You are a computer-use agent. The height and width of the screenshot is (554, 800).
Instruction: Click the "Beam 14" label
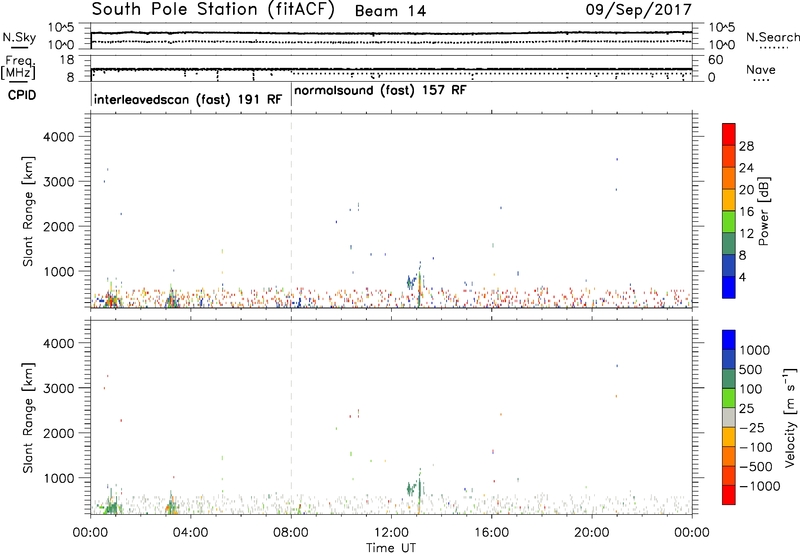coord(390,11)
